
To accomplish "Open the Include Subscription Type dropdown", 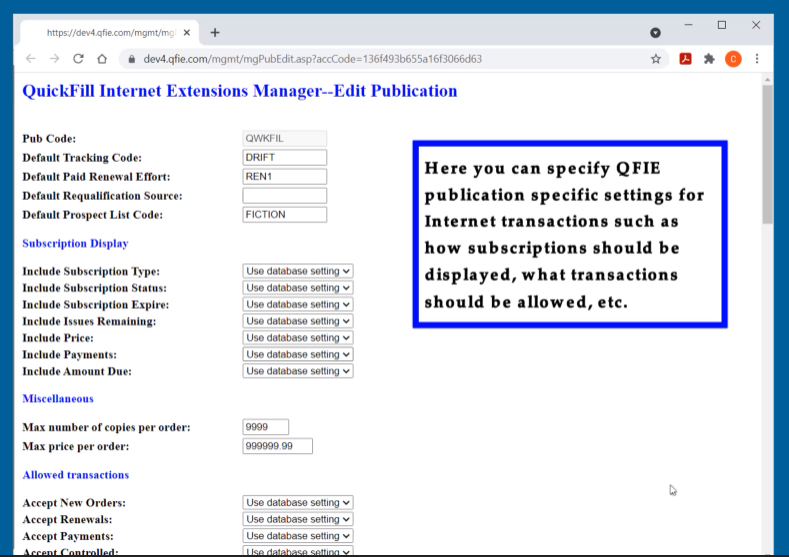I will click(297, 271).
